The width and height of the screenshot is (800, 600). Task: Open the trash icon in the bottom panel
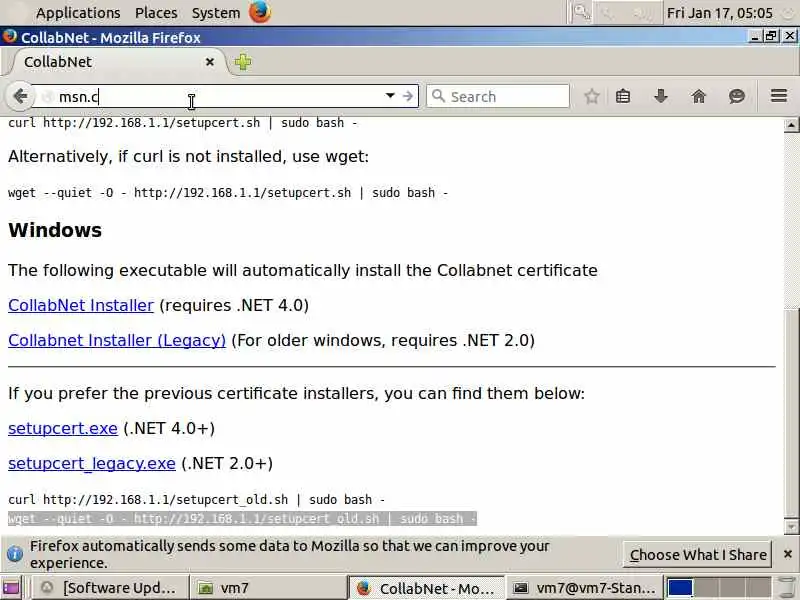coord(787,588)
